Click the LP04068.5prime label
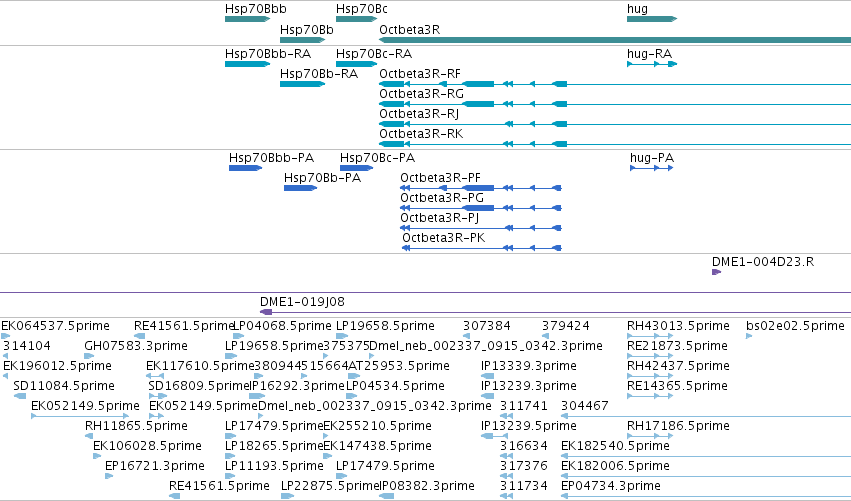The width and height of the screenshot is (851, 501). coord(282,326)
